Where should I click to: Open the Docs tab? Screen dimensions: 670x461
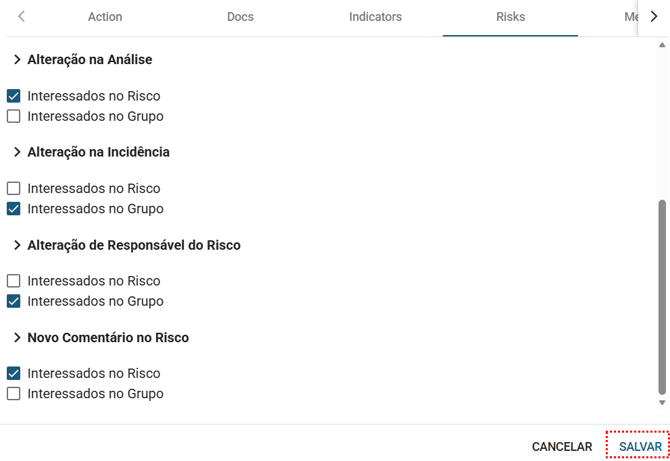tap(240, 17)
